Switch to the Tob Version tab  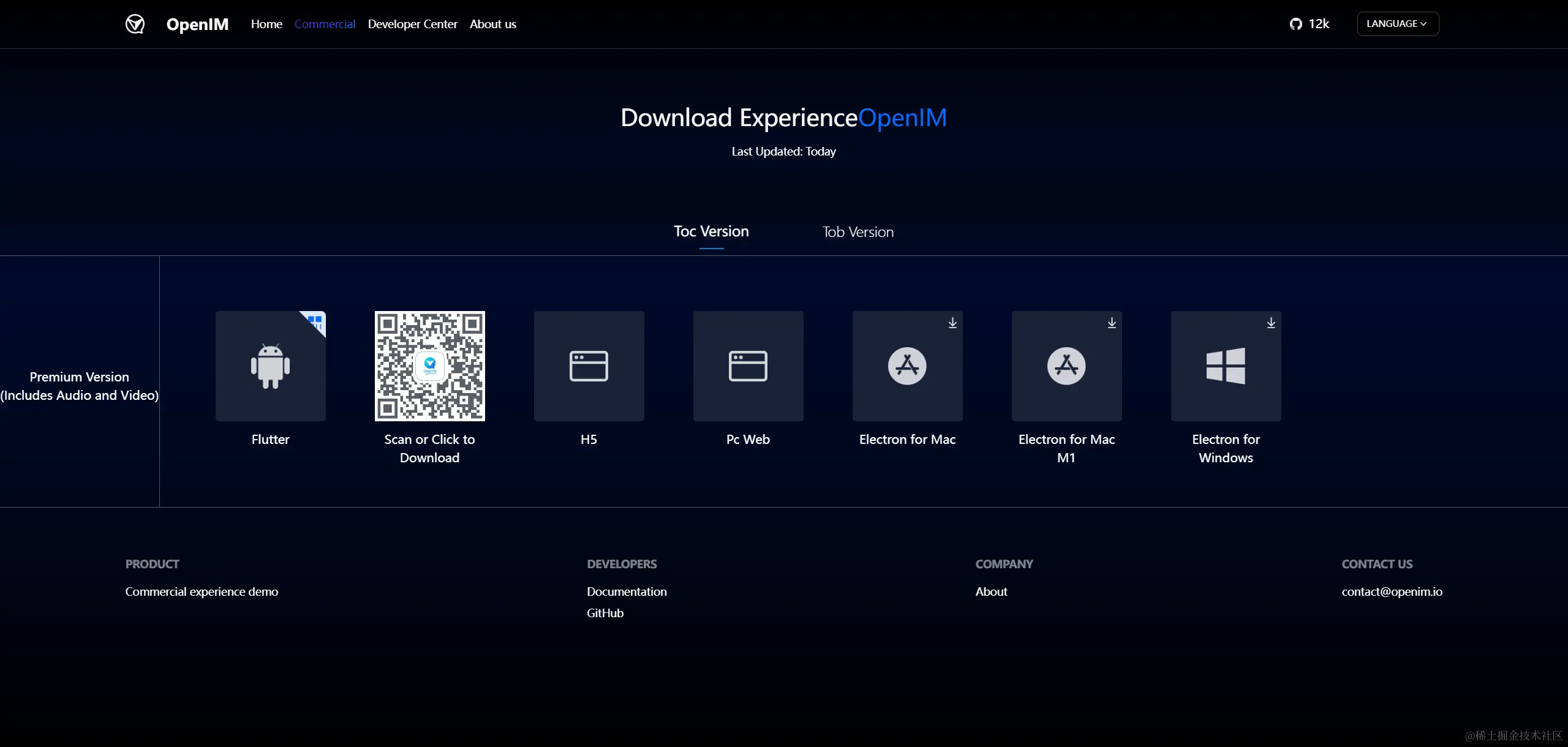click(x=858, y=232)
